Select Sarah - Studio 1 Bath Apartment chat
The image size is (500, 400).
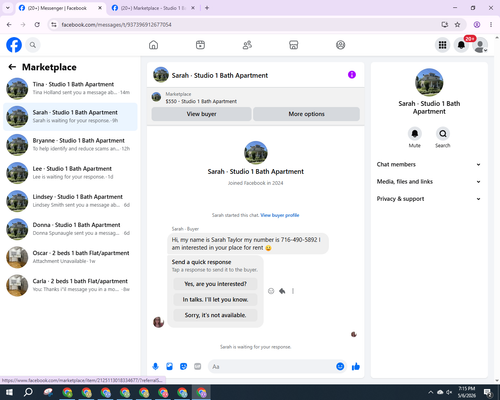[x=70, y=117]
